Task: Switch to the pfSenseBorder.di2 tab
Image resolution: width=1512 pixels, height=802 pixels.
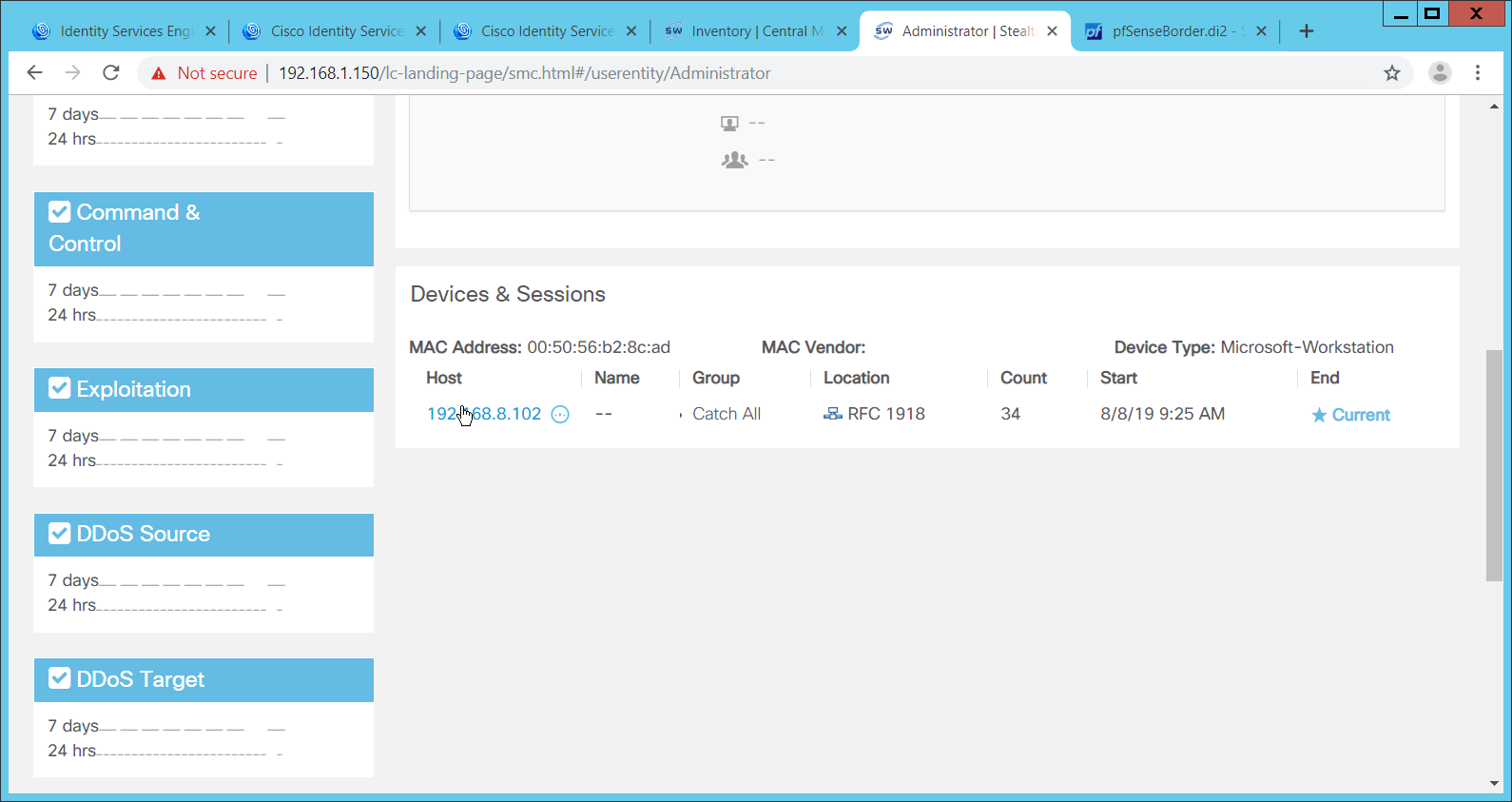Action: point(1169,31)
